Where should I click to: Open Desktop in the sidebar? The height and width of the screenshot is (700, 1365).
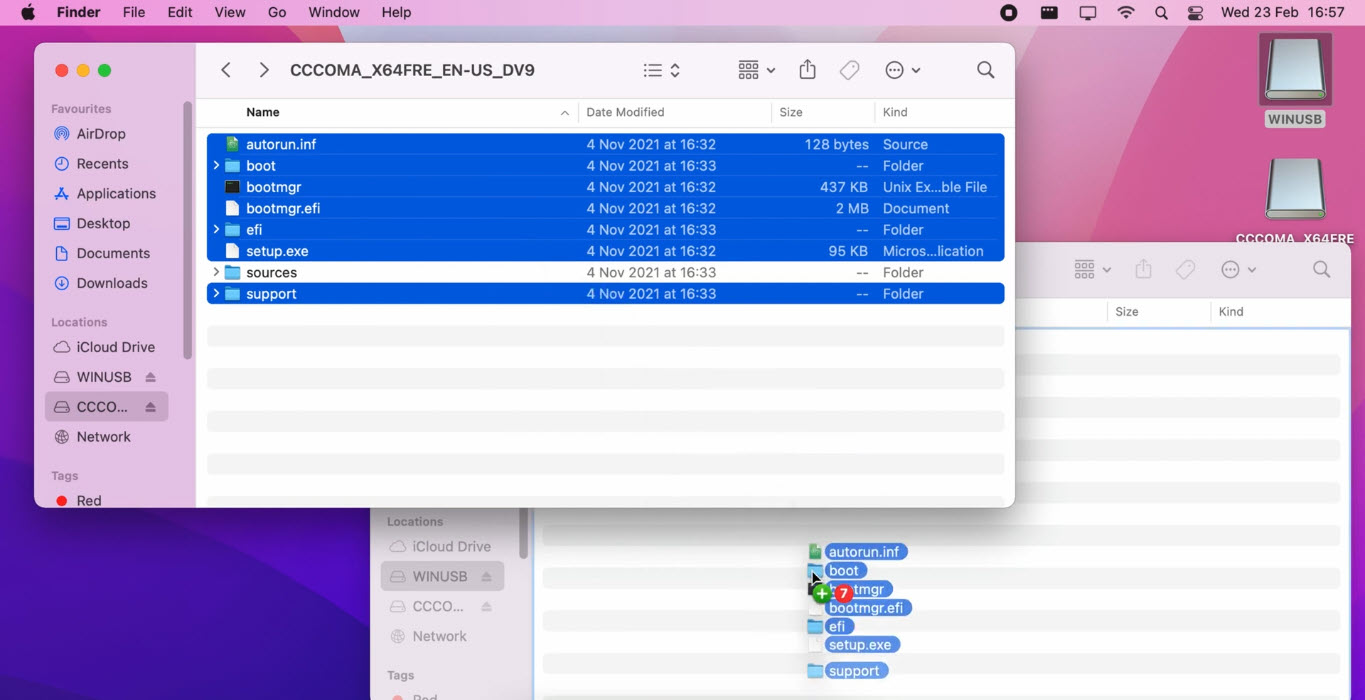pyautogui.click(x=103, y=223)
